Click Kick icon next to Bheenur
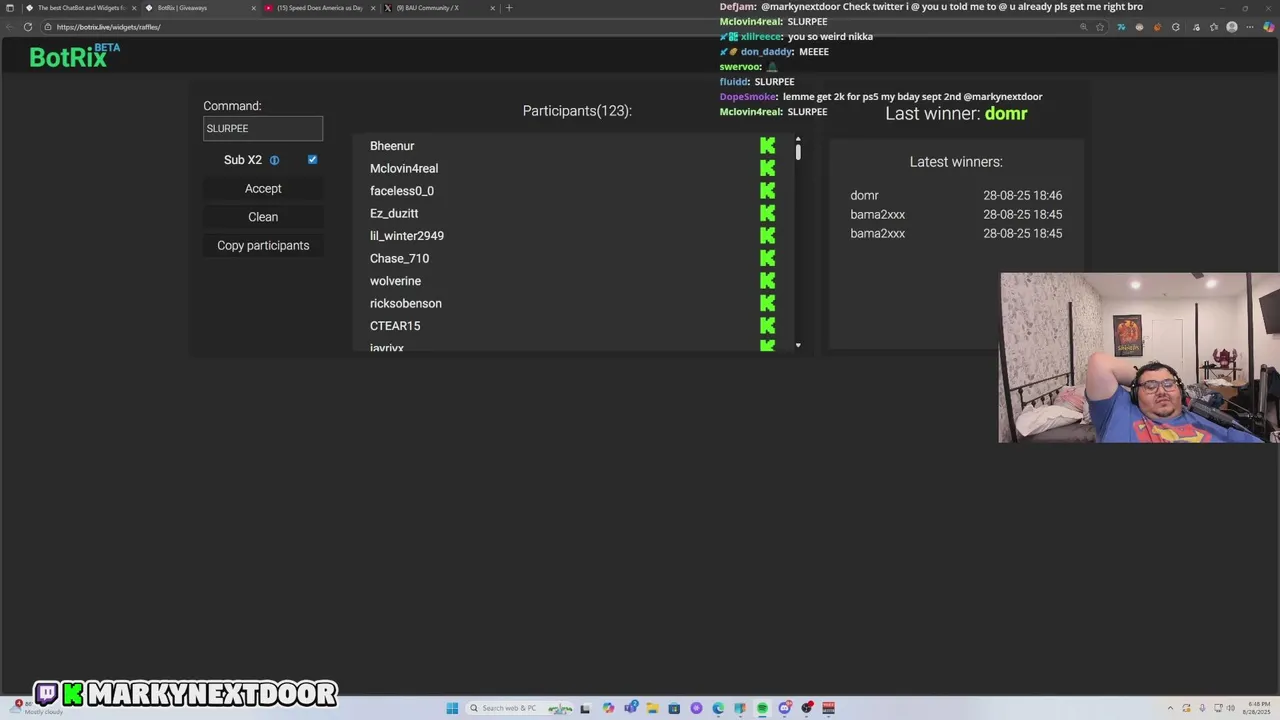Screen dimensions: 1280x720 (x=767, y=146)
